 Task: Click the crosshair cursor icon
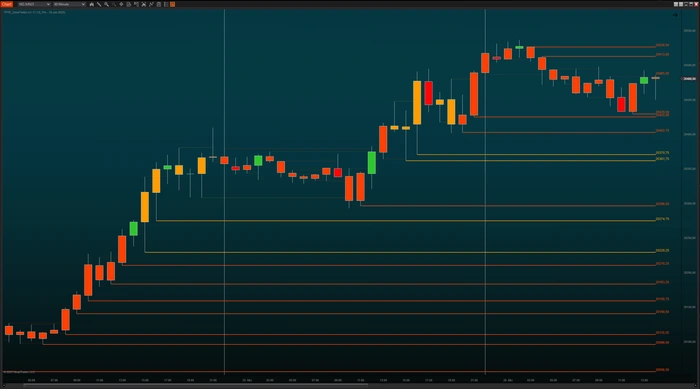point(121,4)
